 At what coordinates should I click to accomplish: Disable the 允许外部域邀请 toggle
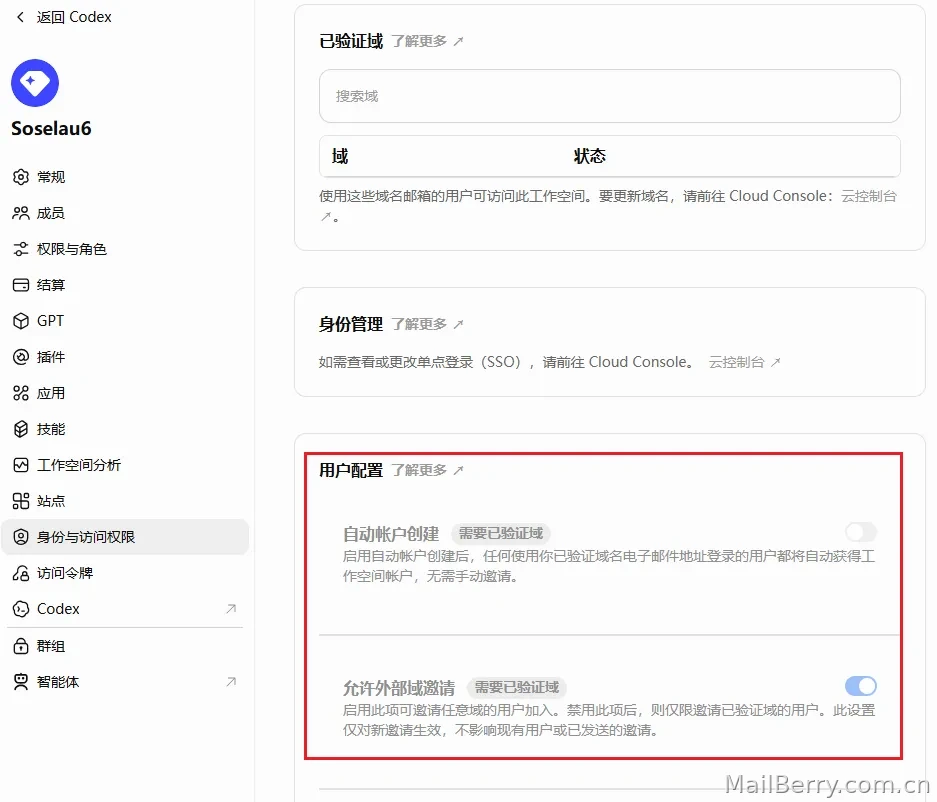(861, 685)
